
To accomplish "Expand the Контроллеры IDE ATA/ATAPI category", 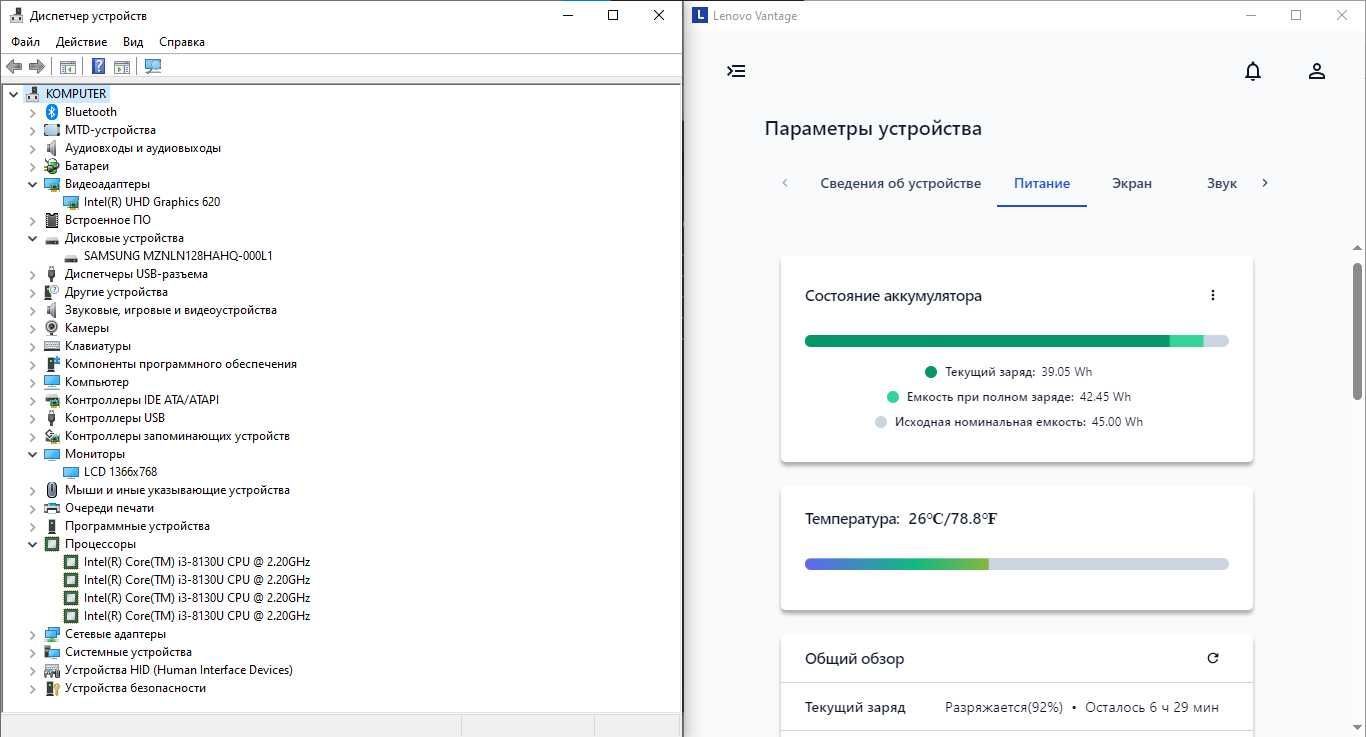I will (32, 400).
